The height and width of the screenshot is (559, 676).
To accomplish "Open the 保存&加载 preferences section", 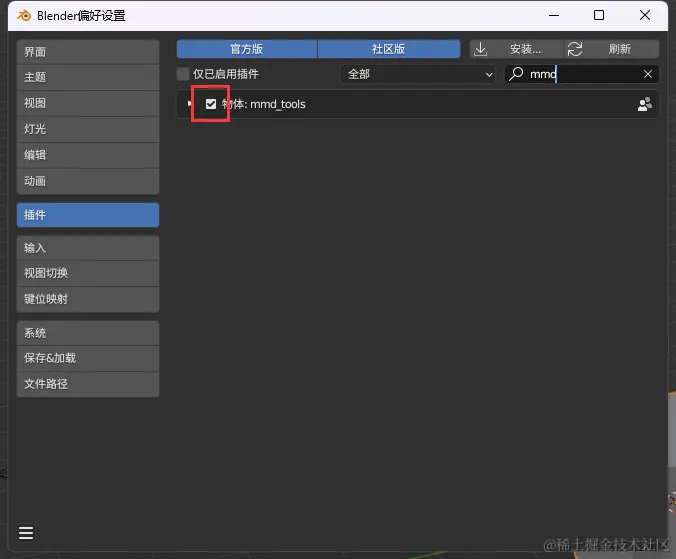I will tap(88, 358).
